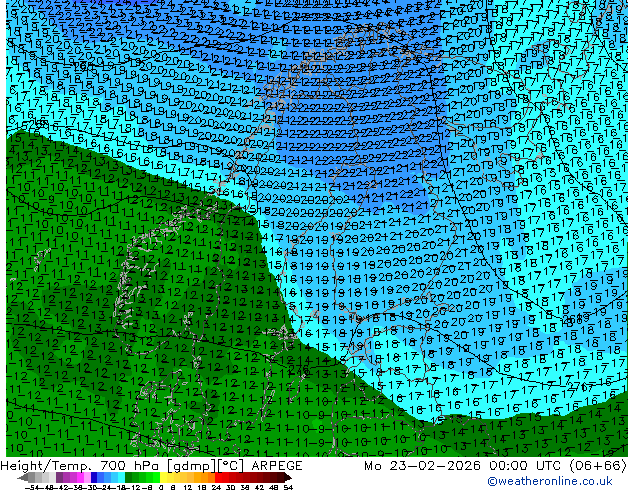
Task: Click the '23-02-2026' forecast date
Action: pyautogui.click(x=435, y=466)
